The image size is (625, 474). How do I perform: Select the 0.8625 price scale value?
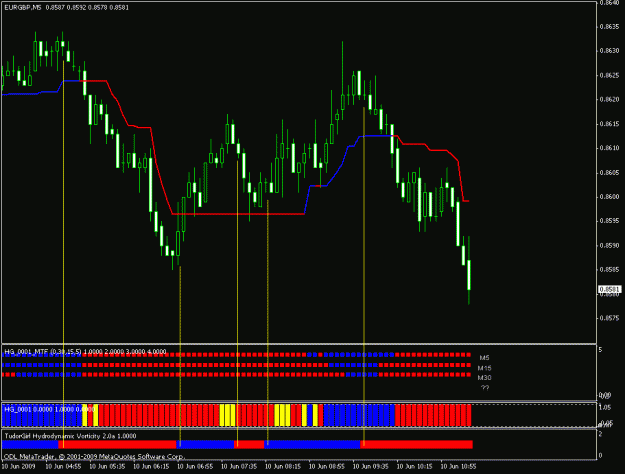[x=610, y=75]
